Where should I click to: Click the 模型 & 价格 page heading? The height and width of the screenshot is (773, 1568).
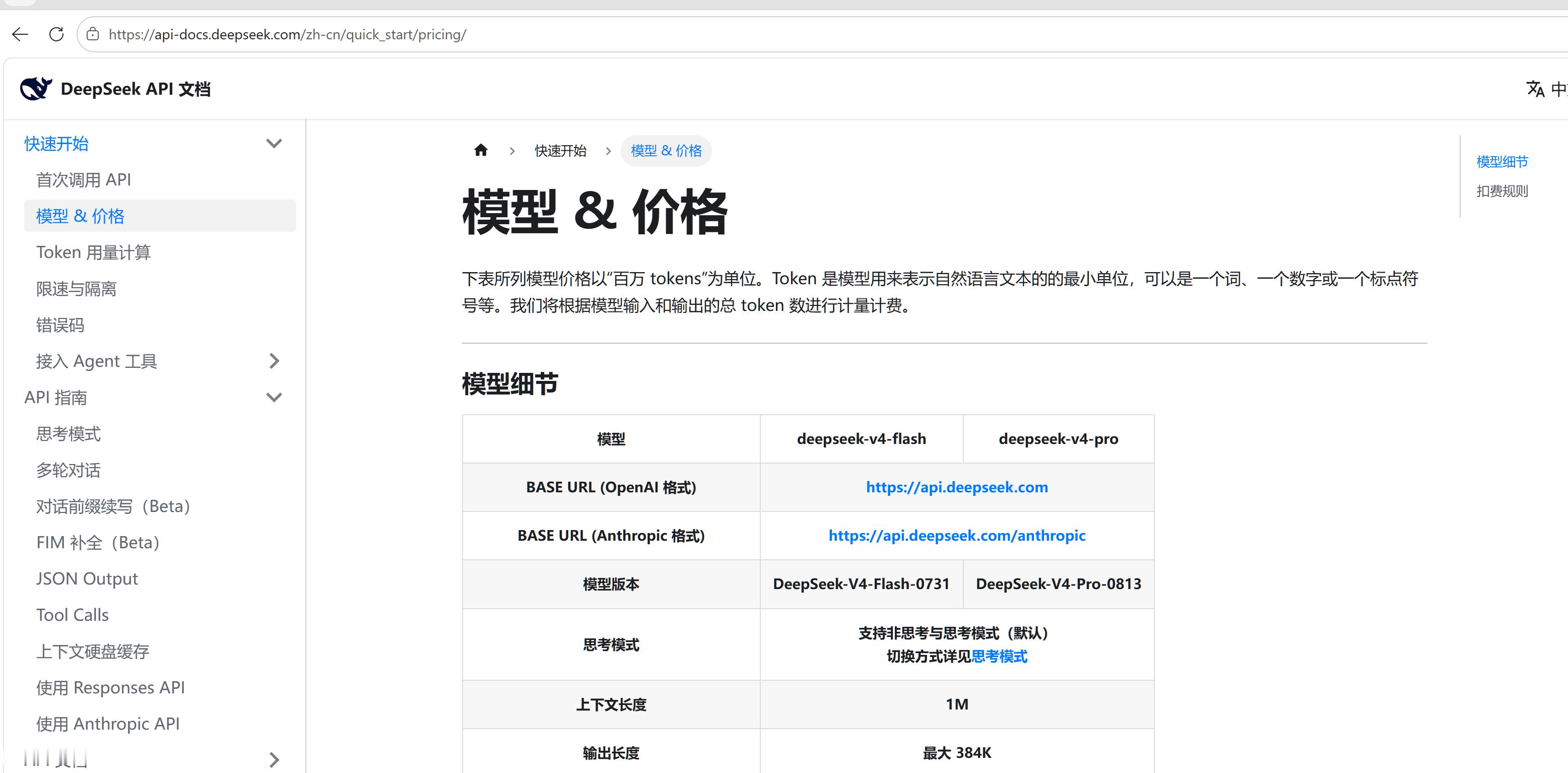pos(595,211)
